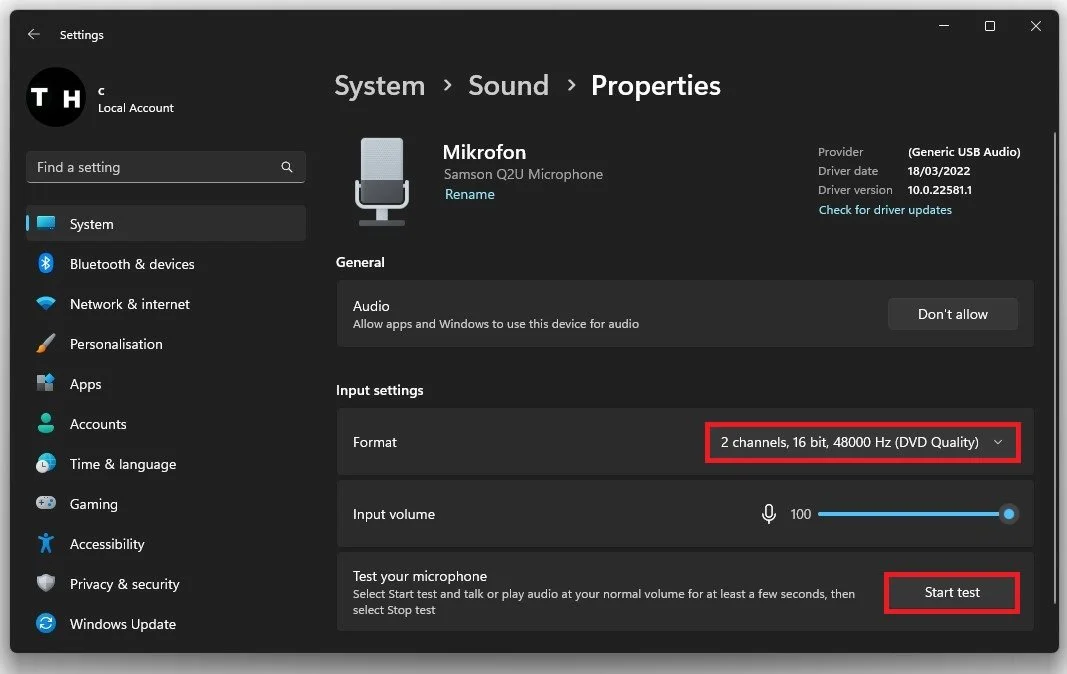Viewport: 1067px width, 674px height.
Task: Rename the Mikrofon device
Action: pos(470,194)
